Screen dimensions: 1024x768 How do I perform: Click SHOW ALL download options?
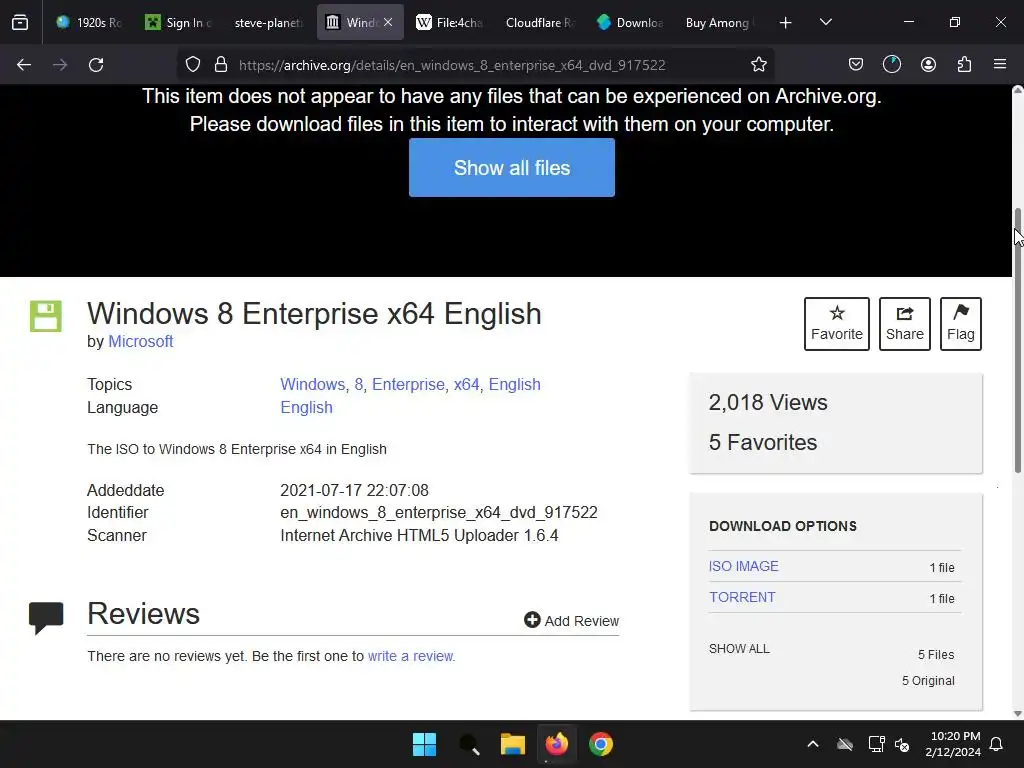(x=739, y=648)
